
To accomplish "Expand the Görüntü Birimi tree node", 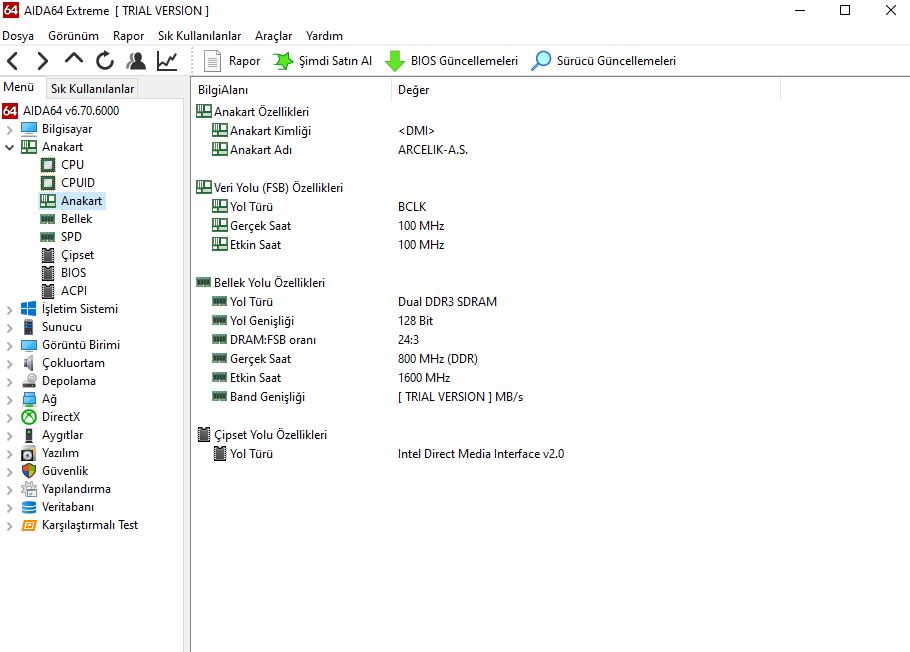I will tap(9, 345).
